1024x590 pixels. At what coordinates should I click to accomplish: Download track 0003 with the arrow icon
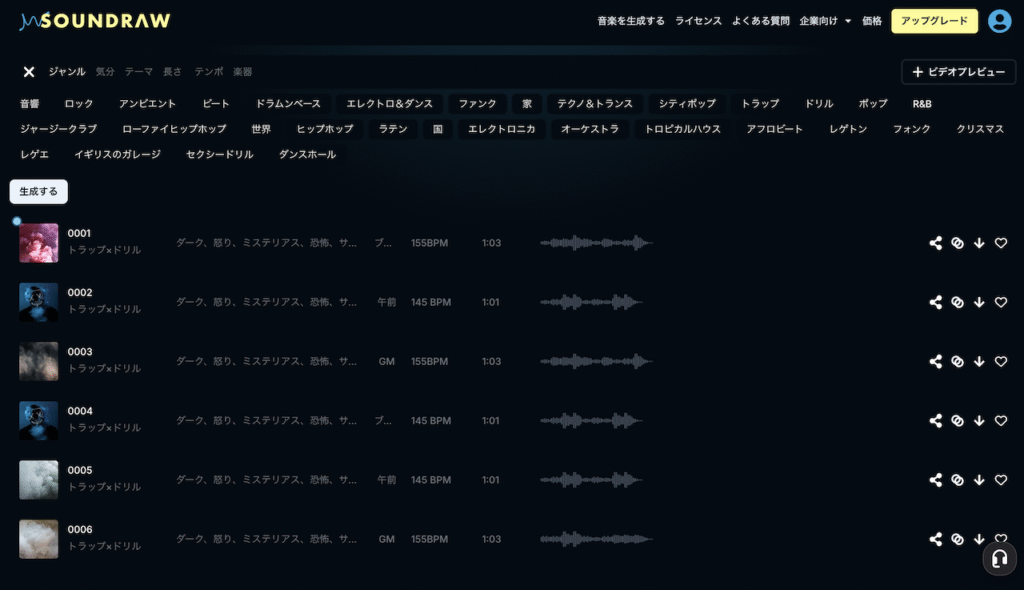point(979,361)
